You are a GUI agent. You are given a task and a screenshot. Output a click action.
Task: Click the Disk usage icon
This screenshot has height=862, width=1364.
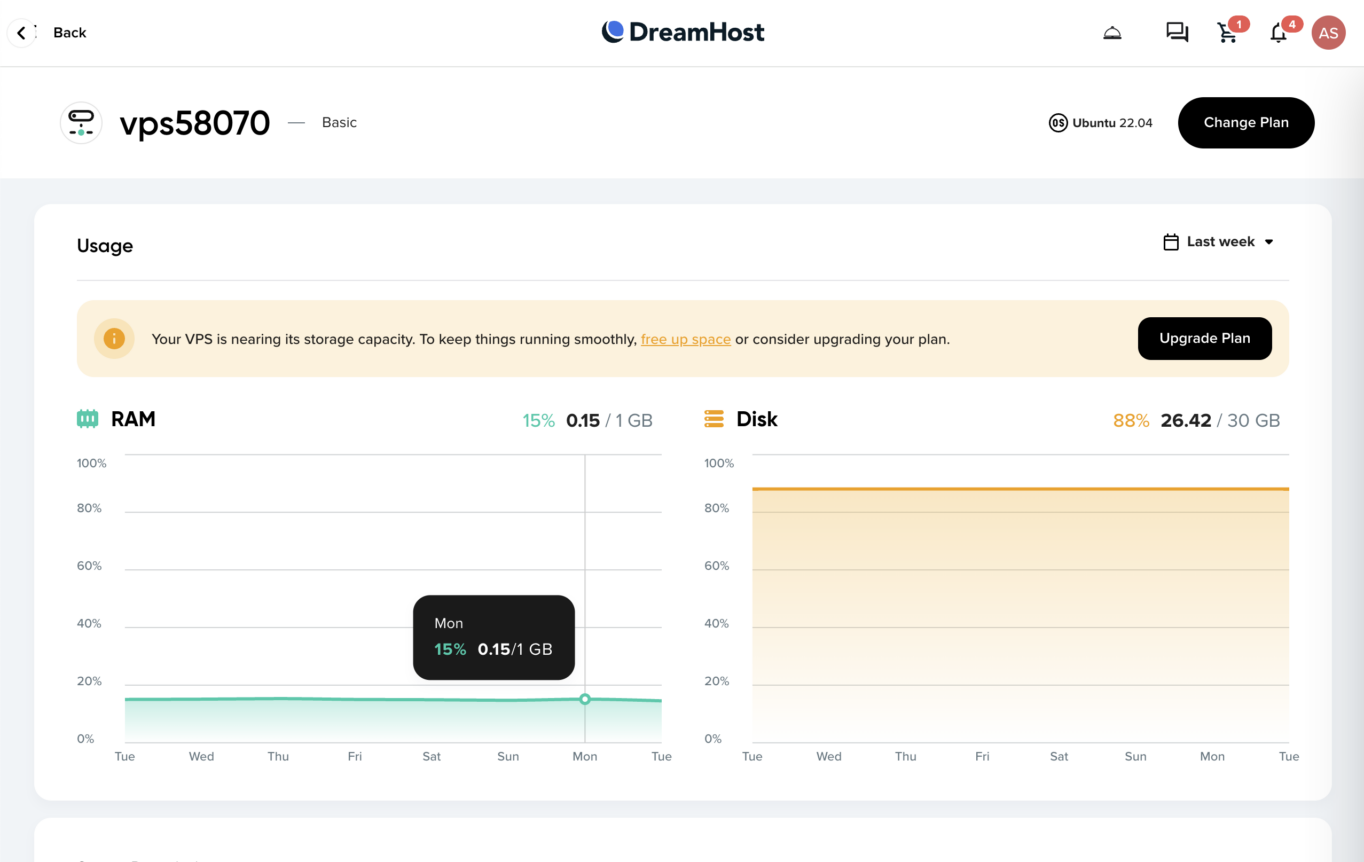(713, 418)
